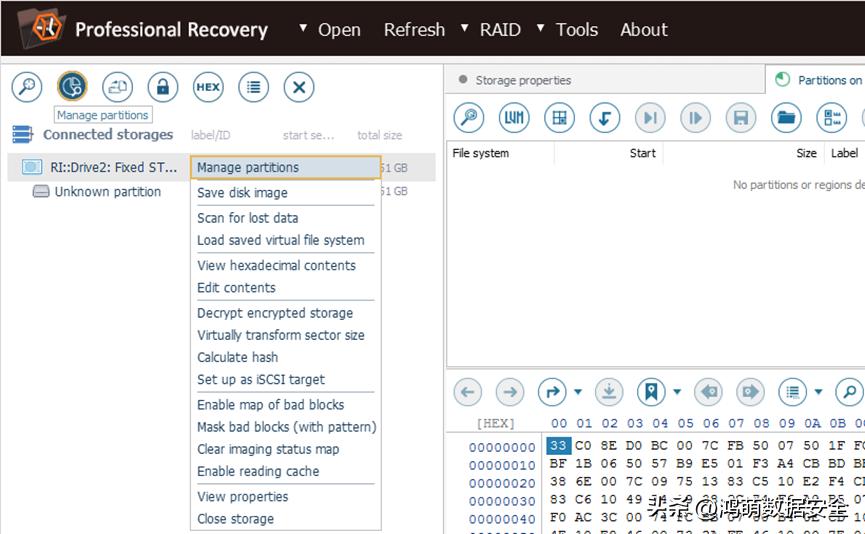Click the list view icon in left toolbar

click(254, 87)
